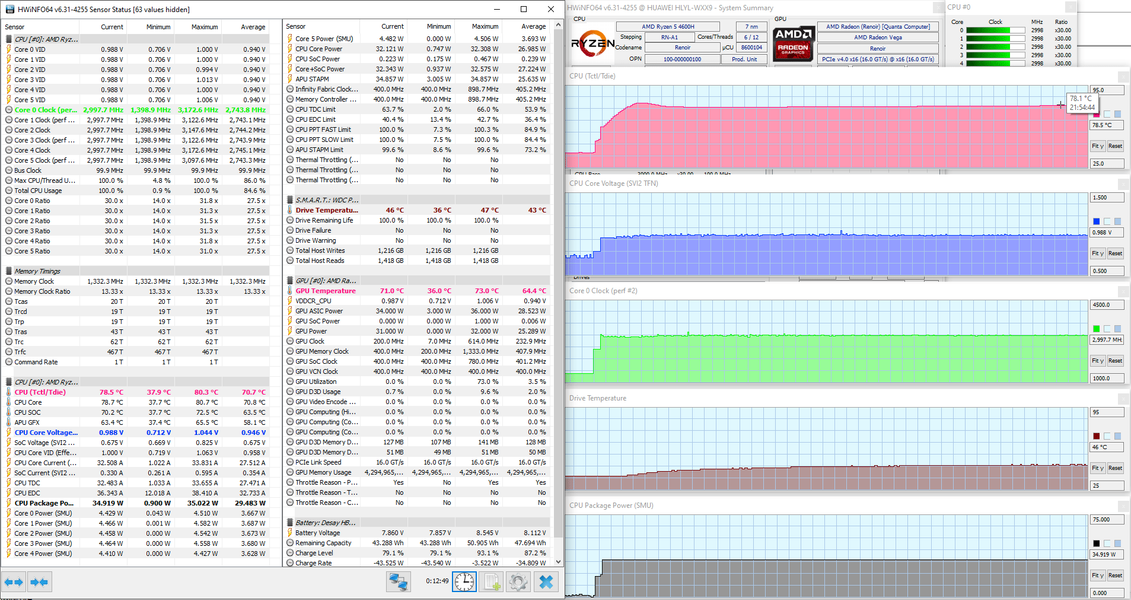Select the Bus Clock row
The height and width of the screenshot is (600, 1131).
[136, 170]
